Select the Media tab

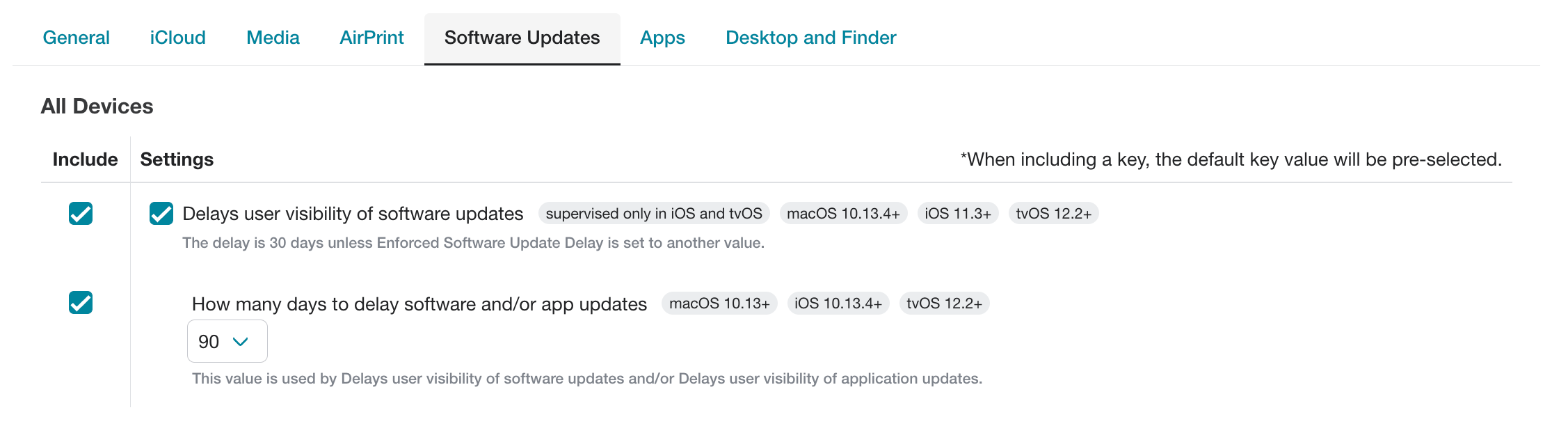point(272,38)
